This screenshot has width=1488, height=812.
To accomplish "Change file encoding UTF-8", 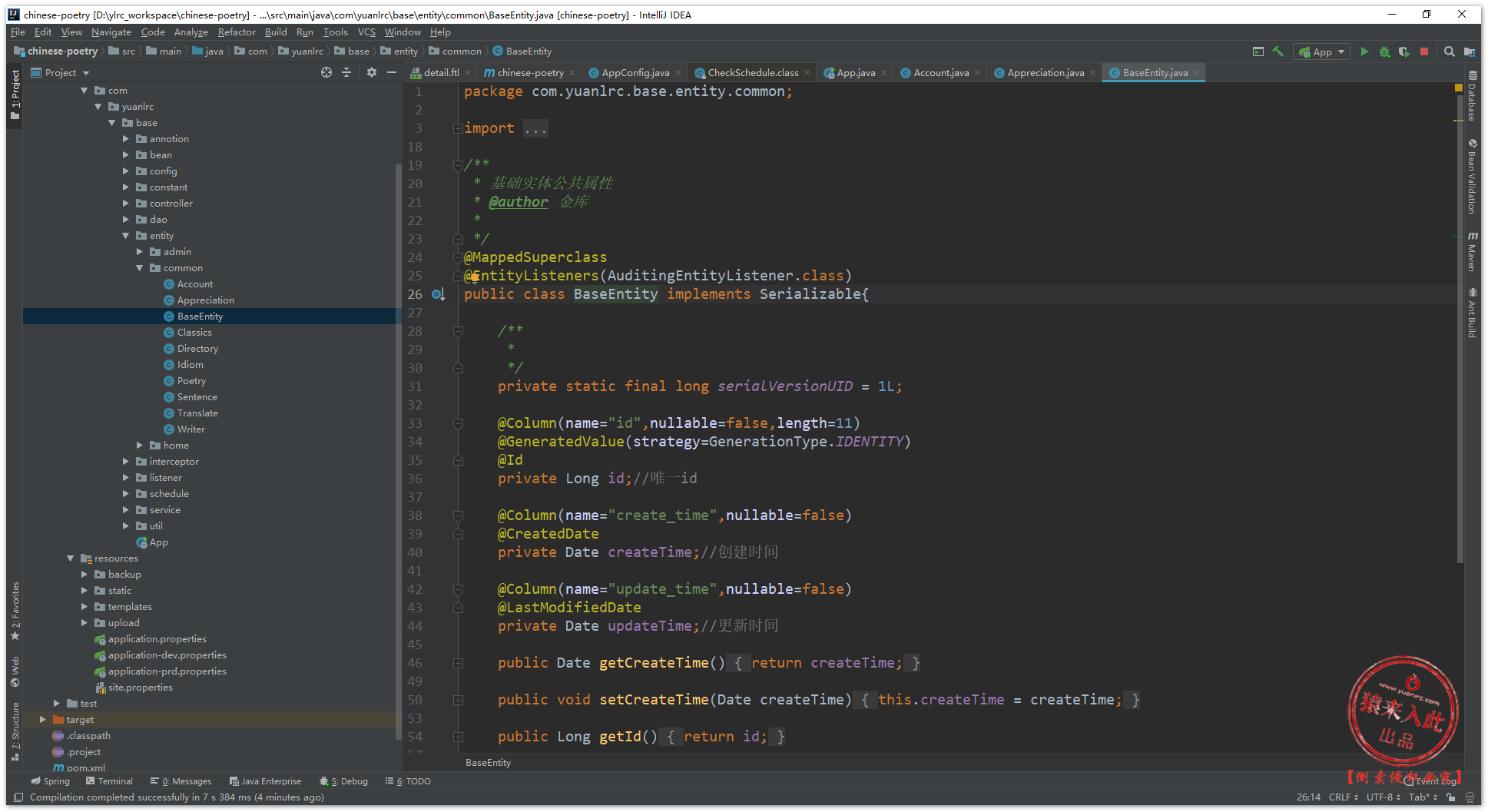I will tap(1383, 797).
